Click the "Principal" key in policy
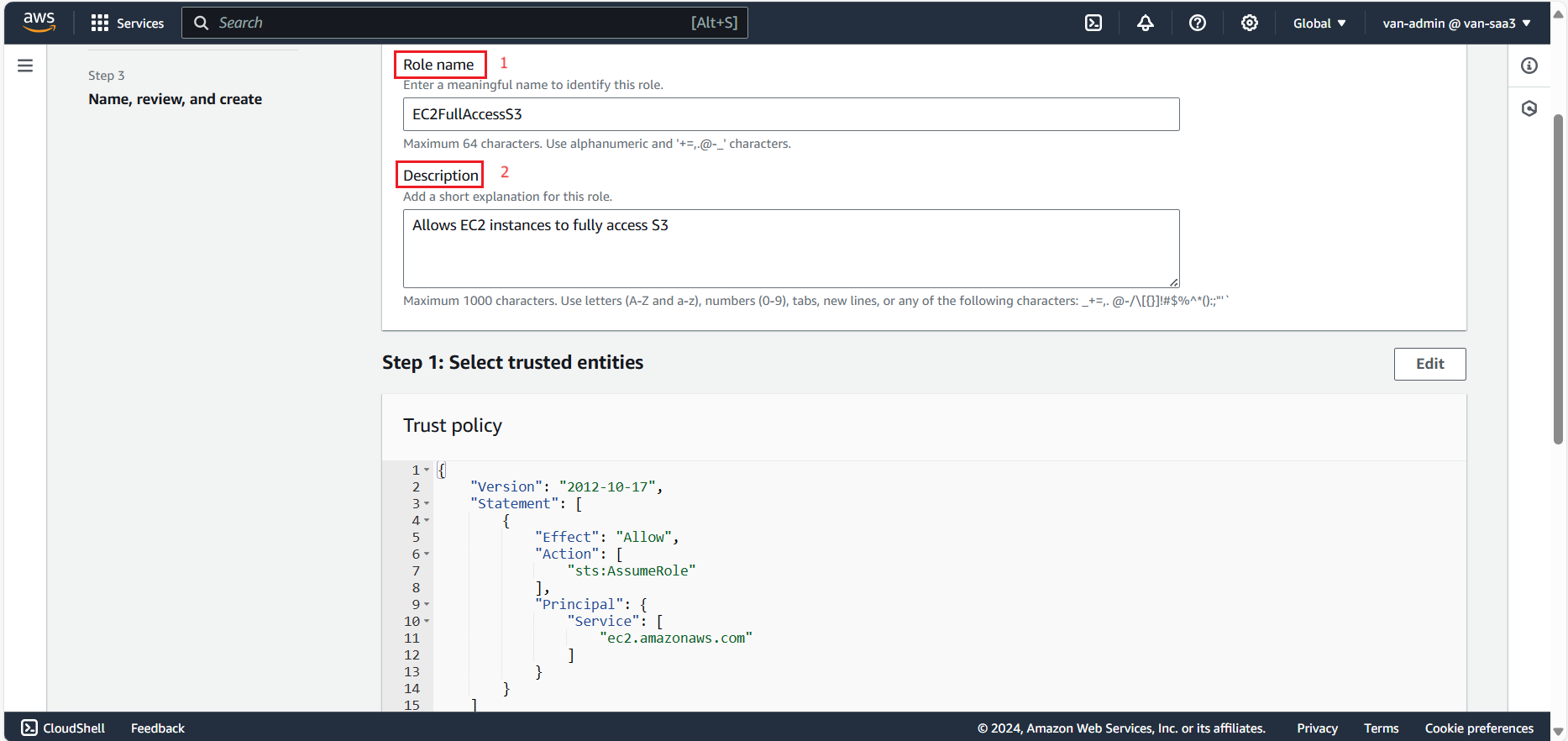This screenshot has width=1568, height=741. pos(579,604)
